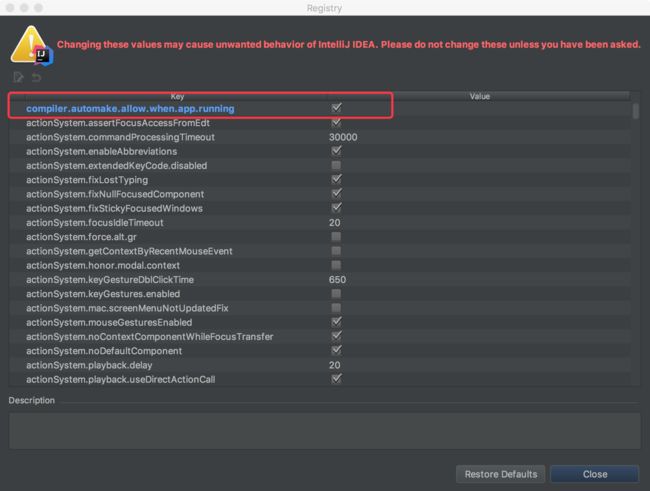Select actionSystem.fixLostTyping key name

[87, 180]
